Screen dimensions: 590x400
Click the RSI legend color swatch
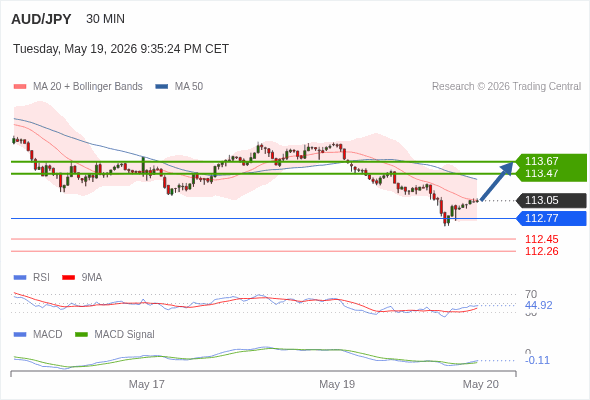click(x=20, y=278)
